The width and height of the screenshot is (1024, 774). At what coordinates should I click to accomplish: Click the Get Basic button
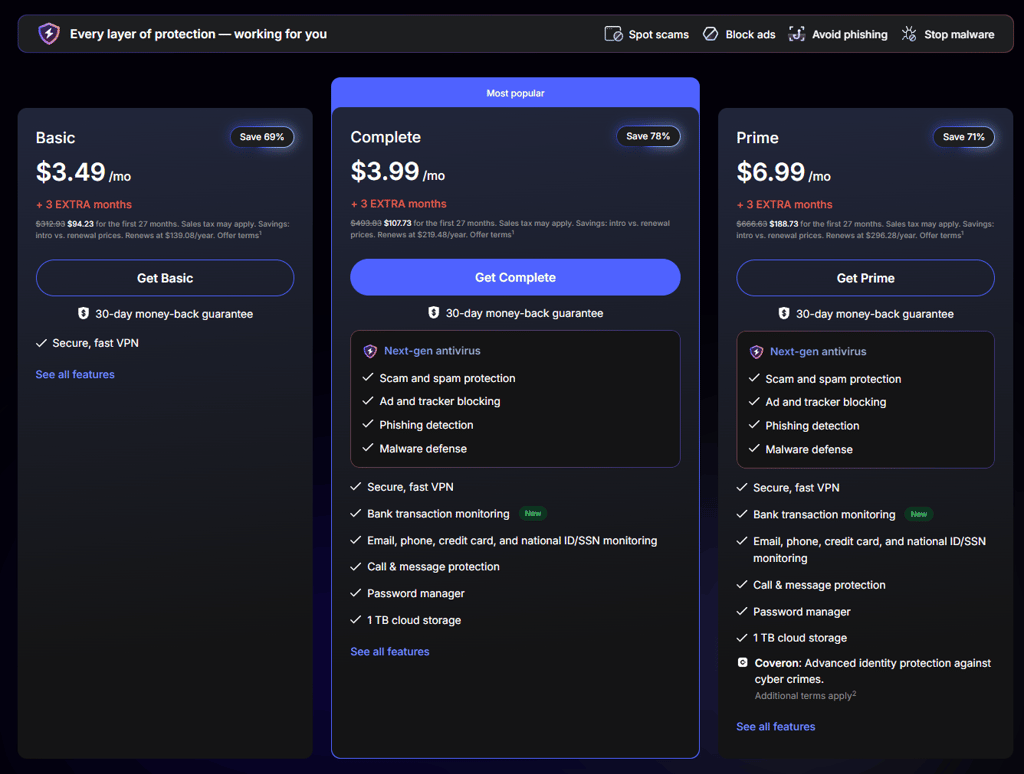(x=165, y=278)
